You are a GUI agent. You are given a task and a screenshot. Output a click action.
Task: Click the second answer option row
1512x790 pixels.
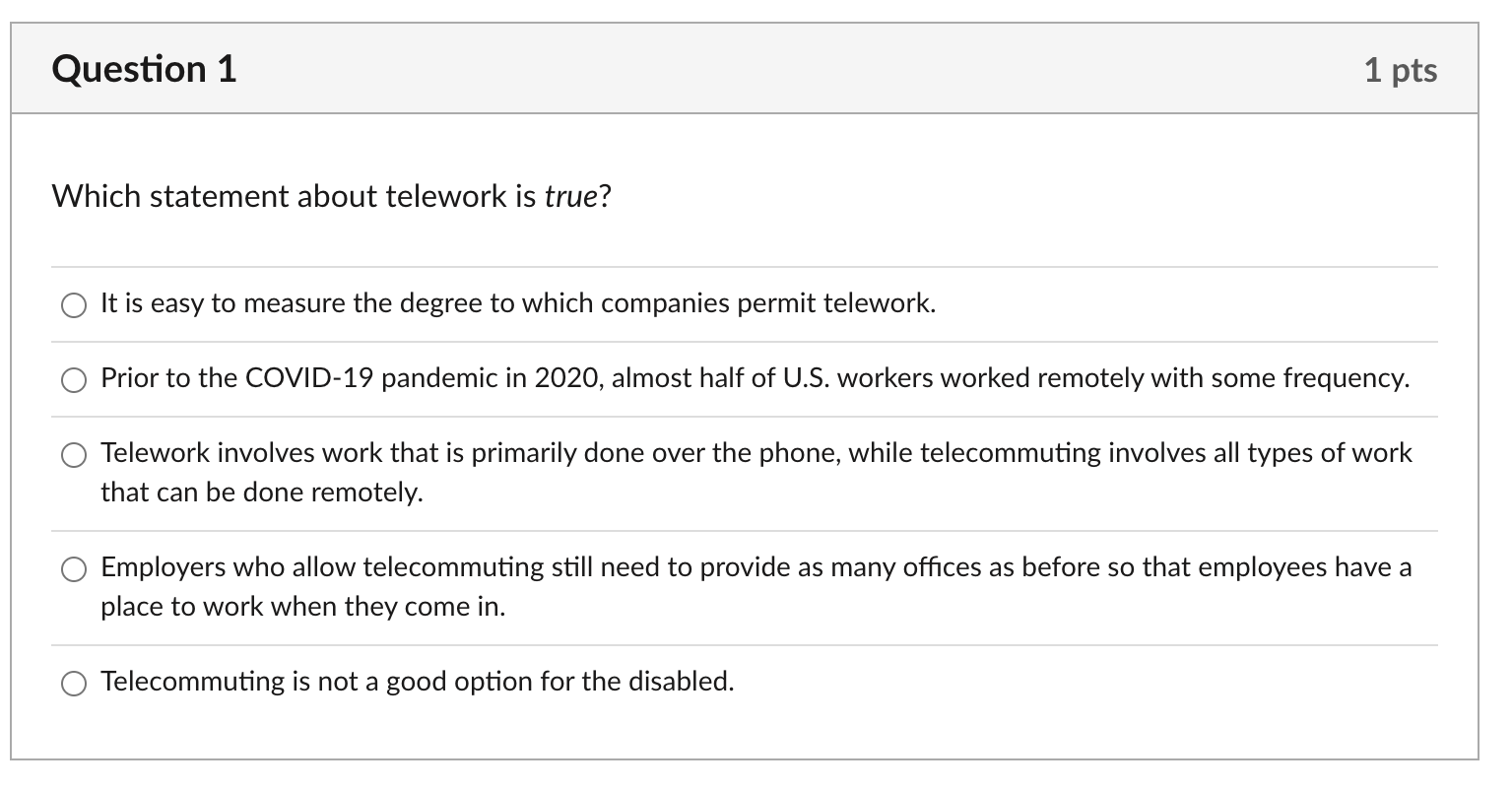click(754, 378)
